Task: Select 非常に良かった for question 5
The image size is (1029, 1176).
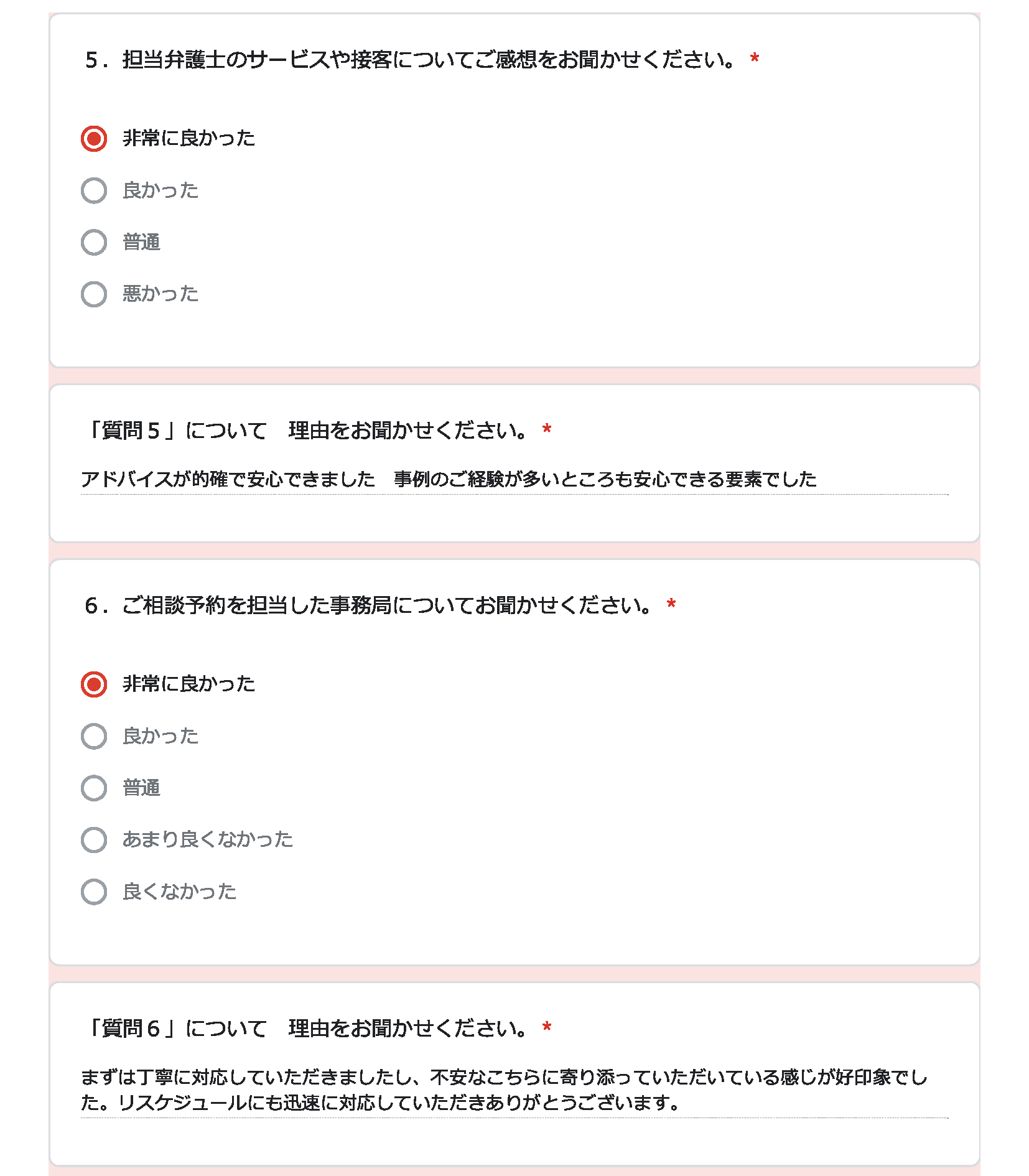Action: point(94,138)
